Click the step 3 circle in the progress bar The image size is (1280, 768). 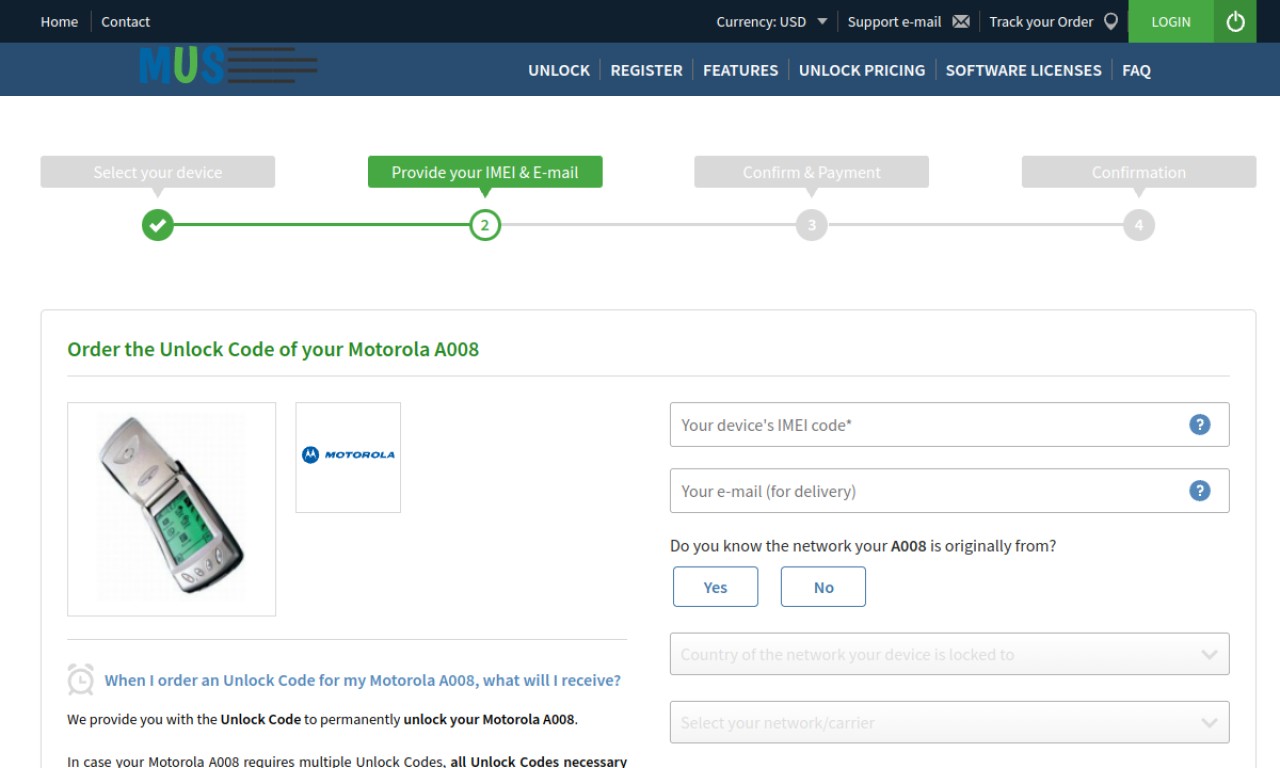(x=812, y=225)
